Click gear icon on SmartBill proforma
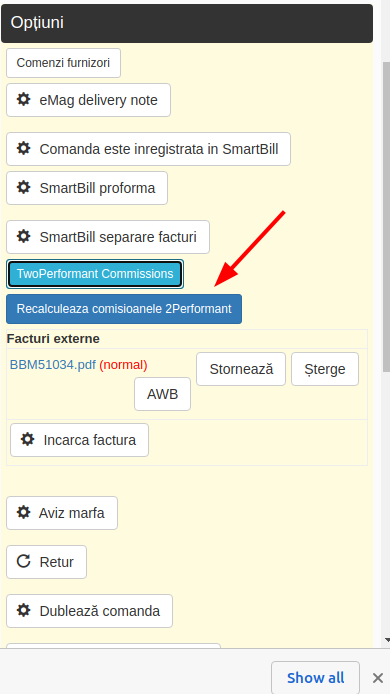This screenshot has width=390, height=694. [x=23, y=188]
